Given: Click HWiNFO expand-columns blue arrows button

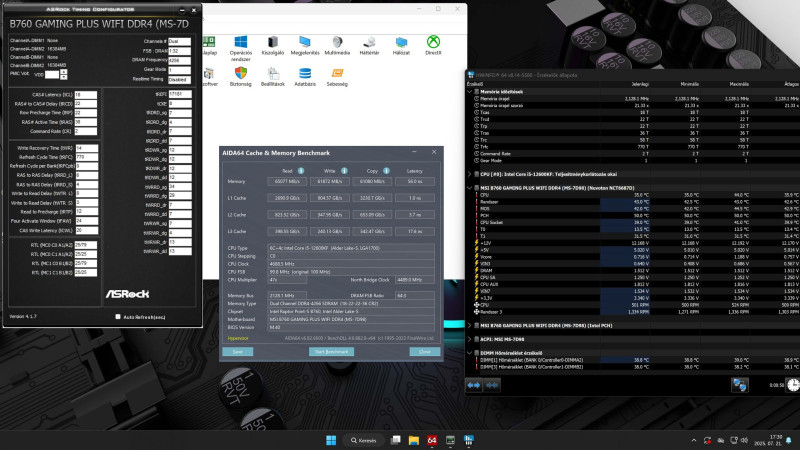Looking at the screenshot, I should [x=474, y=385].
